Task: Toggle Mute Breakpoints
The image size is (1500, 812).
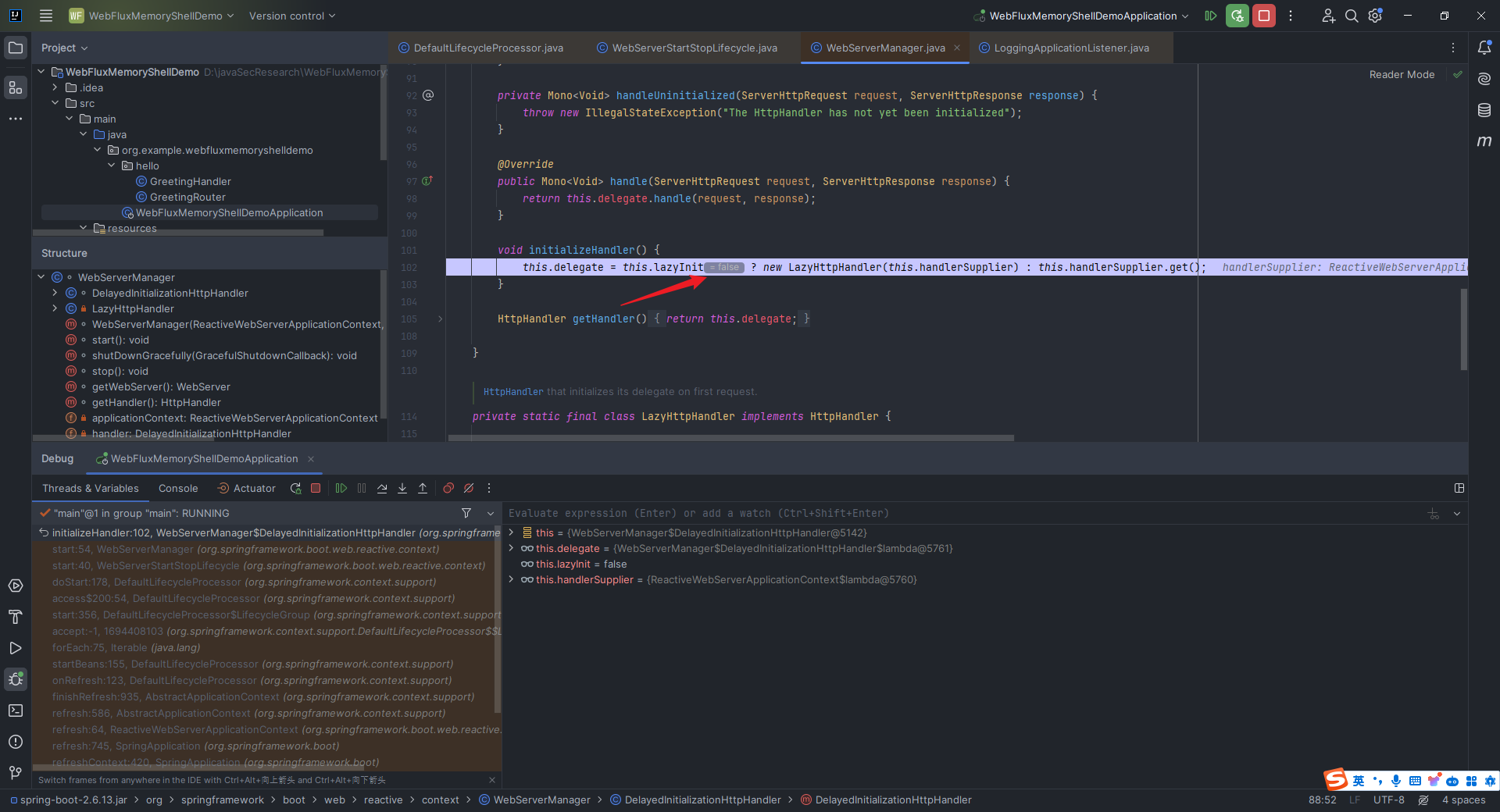Action: coord(469,489)
